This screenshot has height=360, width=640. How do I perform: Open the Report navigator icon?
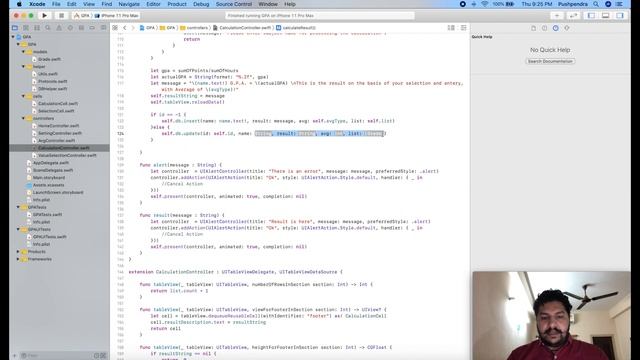[103, 28]
